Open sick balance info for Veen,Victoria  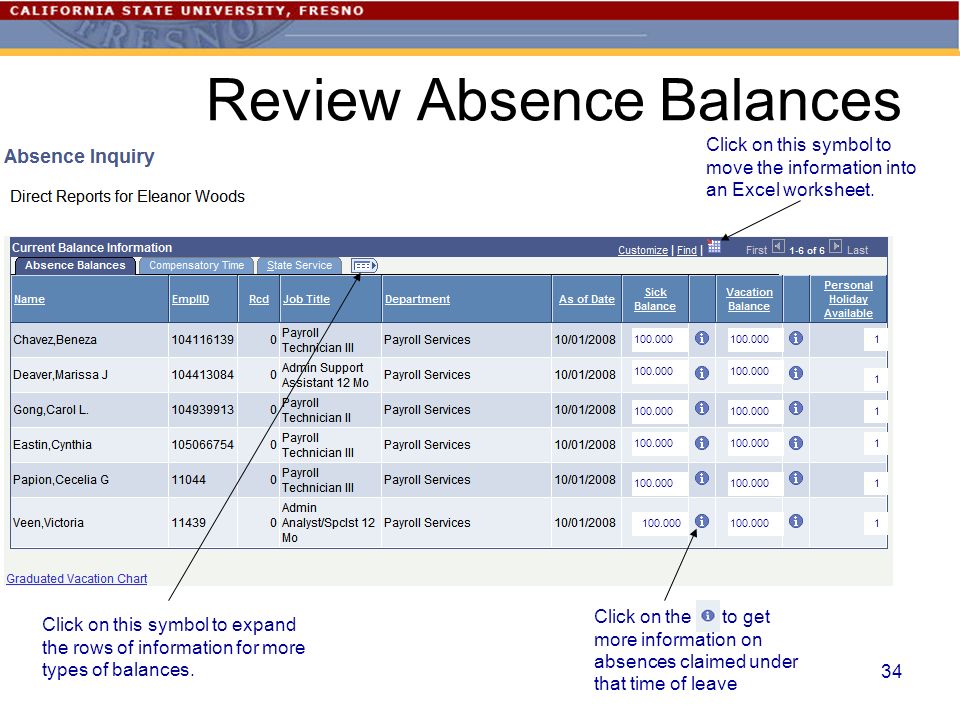pyautogui.click(x=702, y=521)
